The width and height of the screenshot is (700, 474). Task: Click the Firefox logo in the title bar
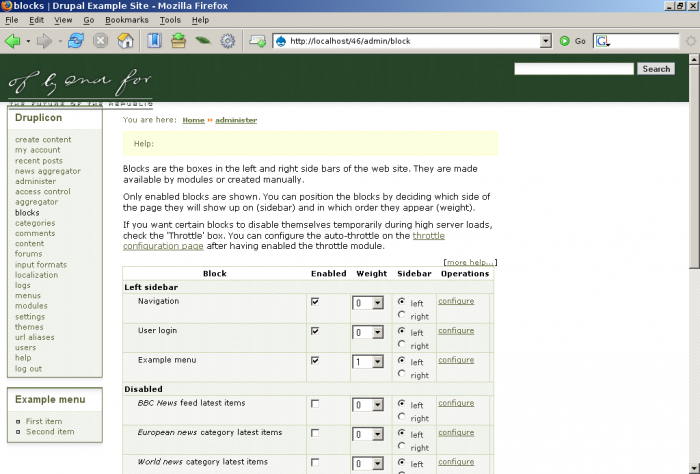(x=6, y=6)
